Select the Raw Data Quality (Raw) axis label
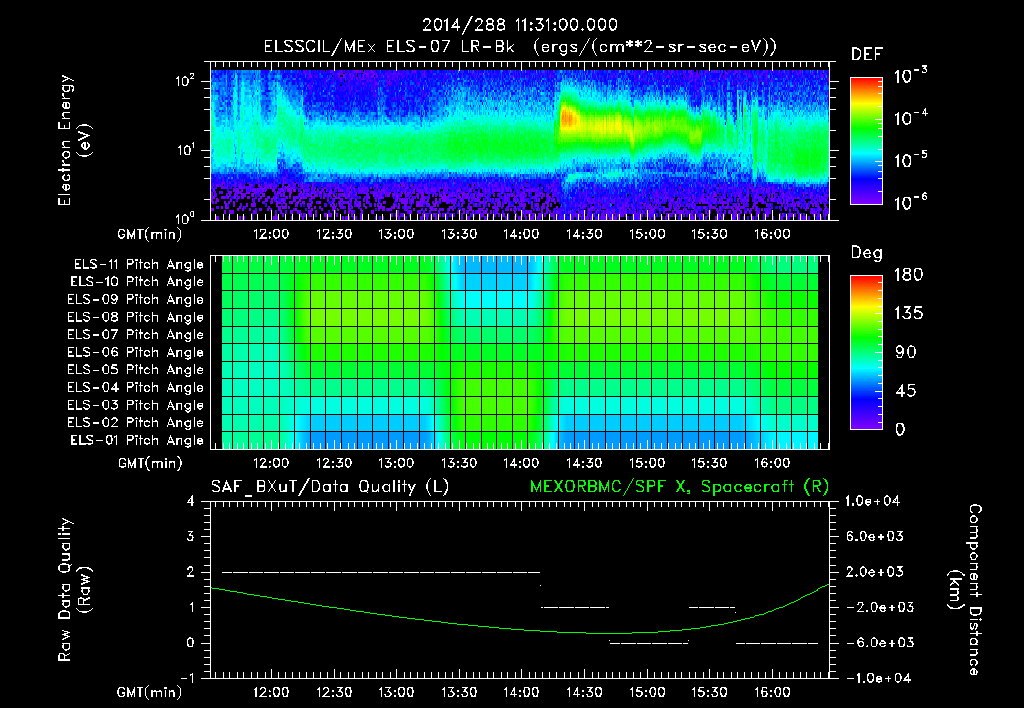The image size is (1024, 708). point(74,590)
